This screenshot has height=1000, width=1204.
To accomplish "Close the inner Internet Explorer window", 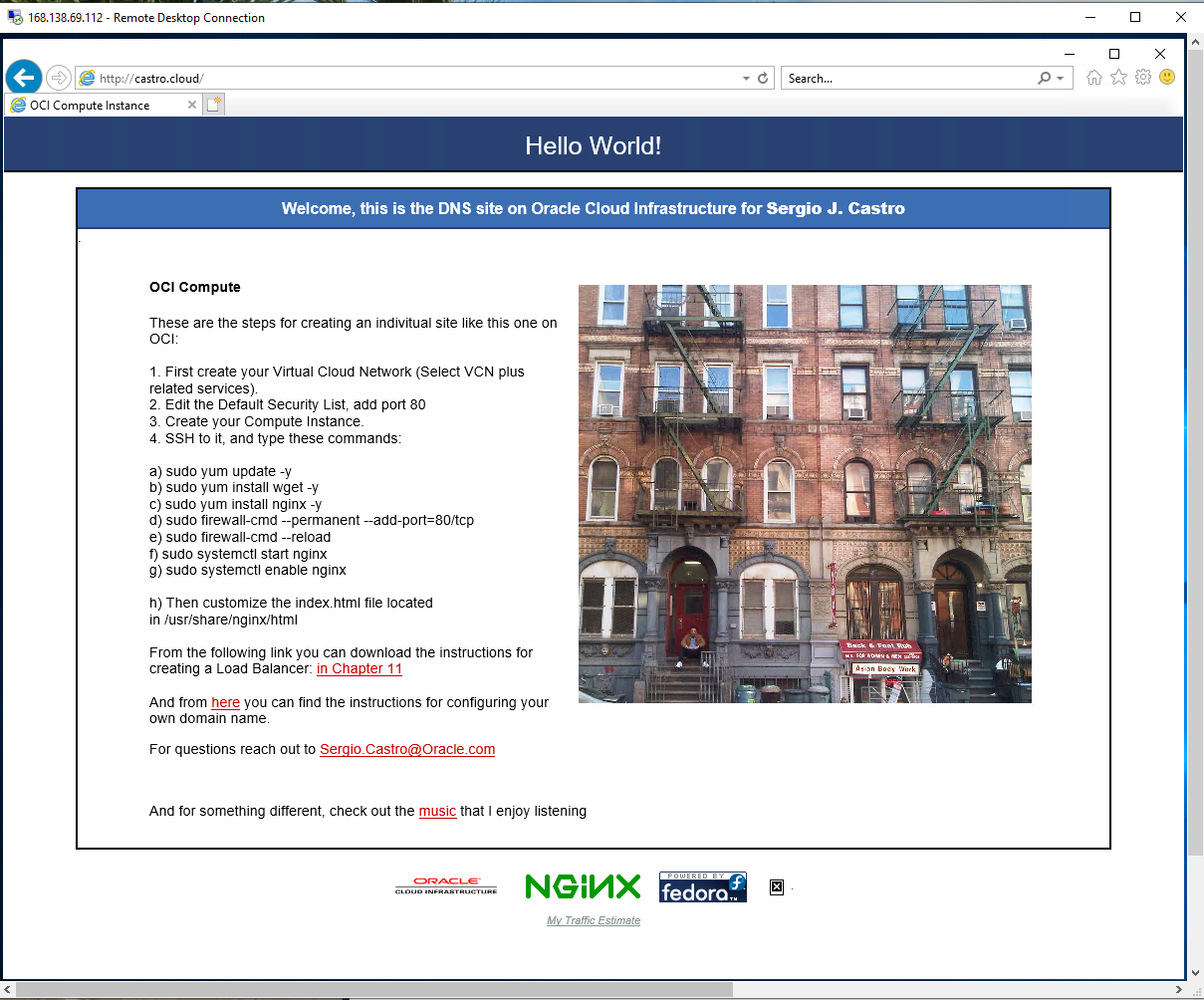I will click(x=1160, y=54).
